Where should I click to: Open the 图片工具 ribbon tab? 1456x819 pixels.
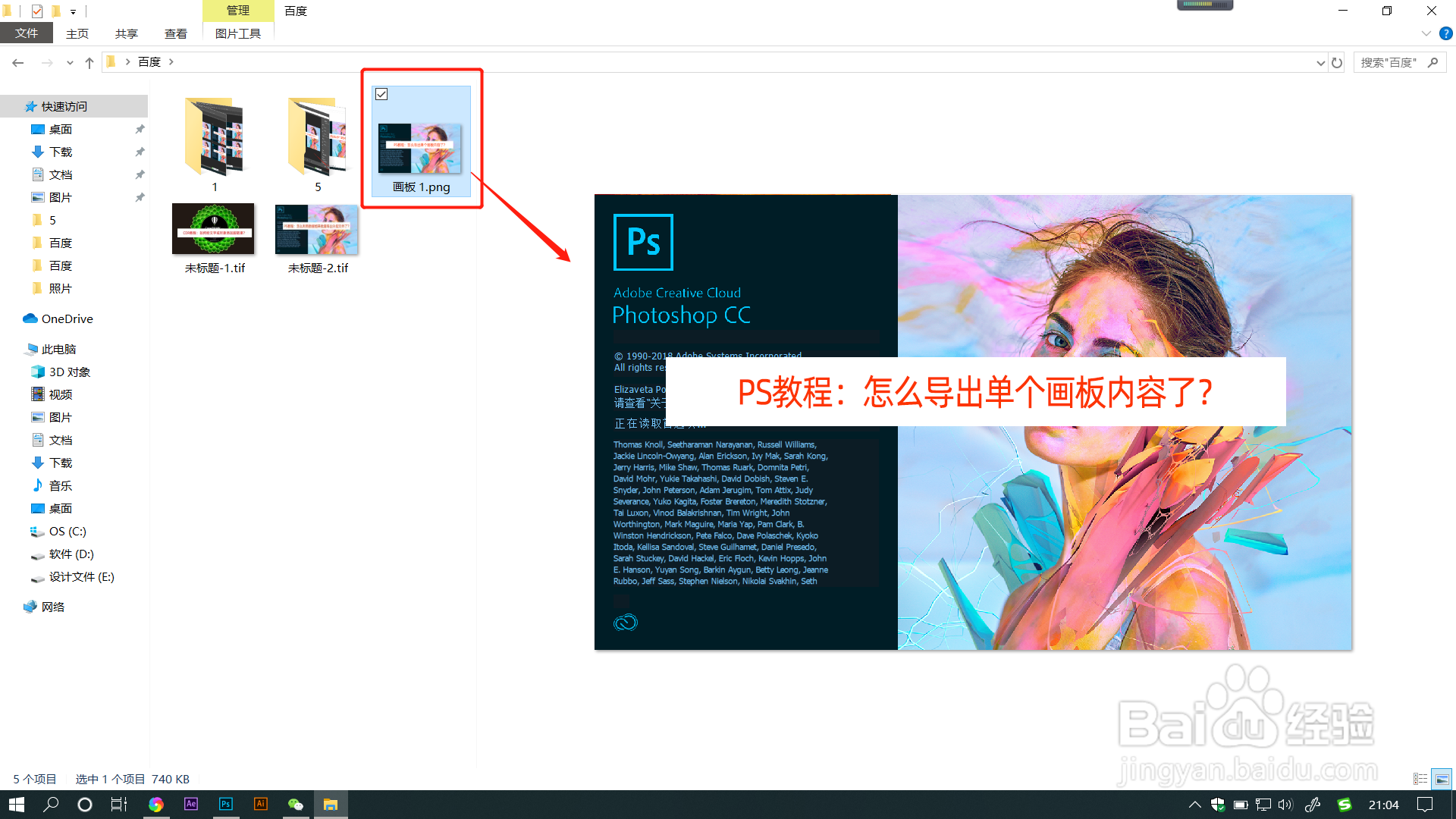pyautogui.click(x=238, y=33)
